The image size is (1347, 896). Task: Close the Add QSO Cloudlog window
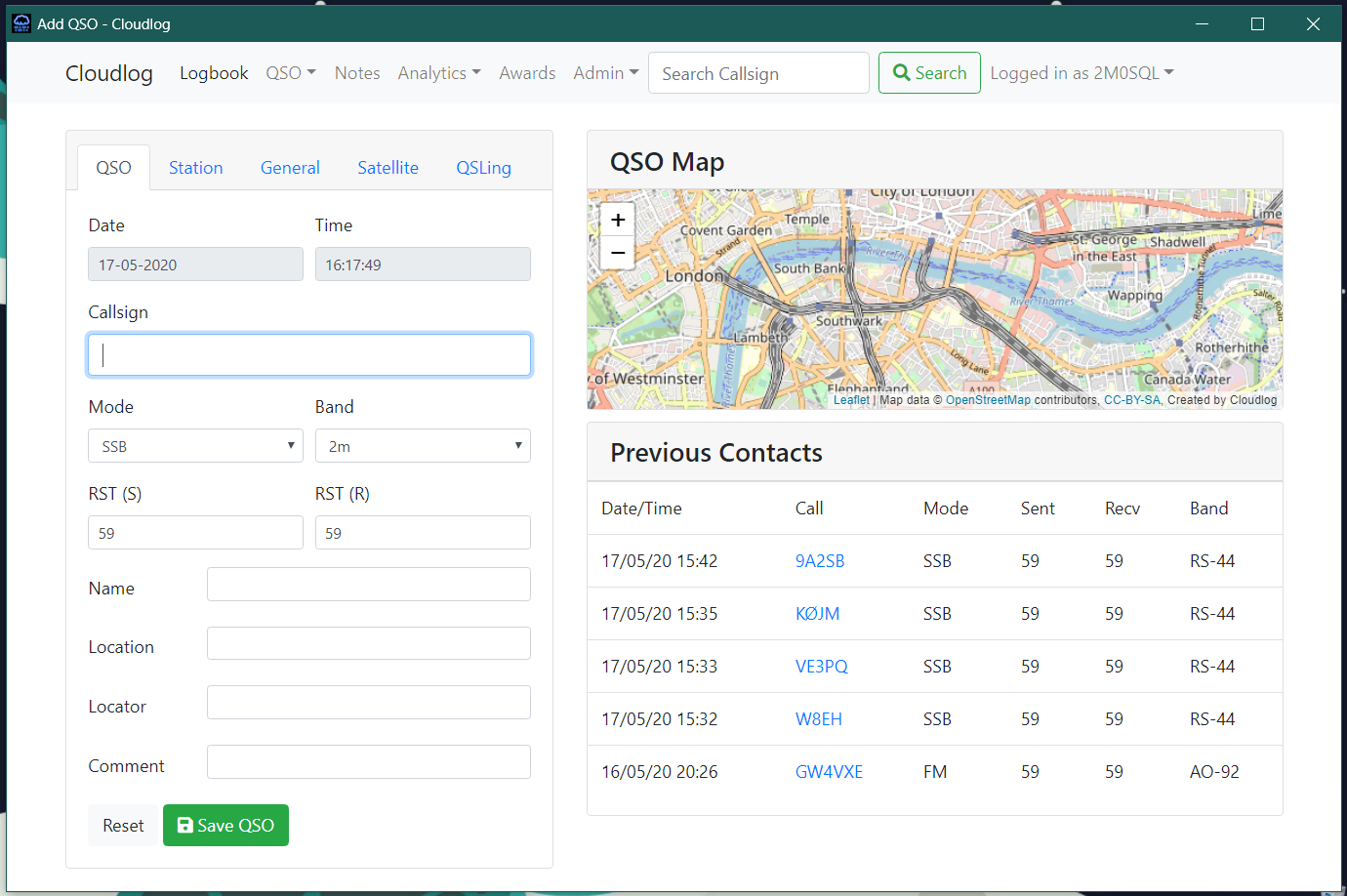[x=1313, y=23]
